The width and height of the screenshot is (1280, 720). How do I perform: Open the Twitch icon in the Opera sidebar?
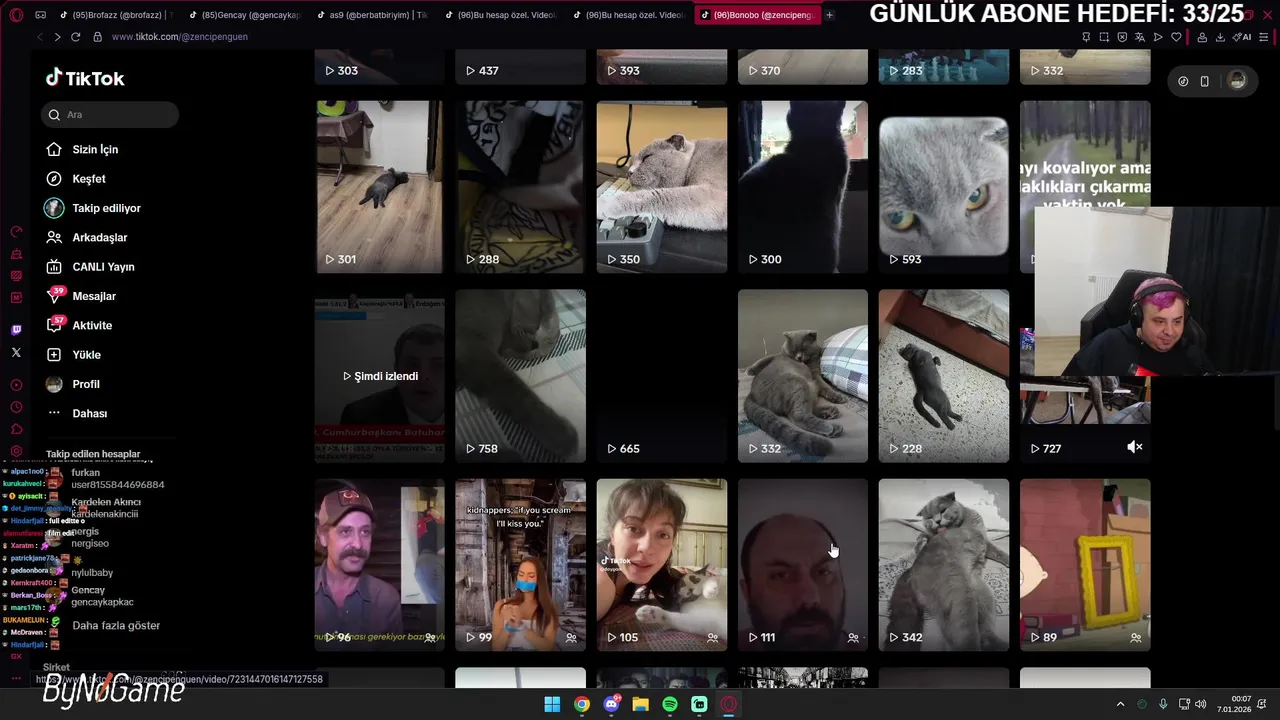point(16,330)
